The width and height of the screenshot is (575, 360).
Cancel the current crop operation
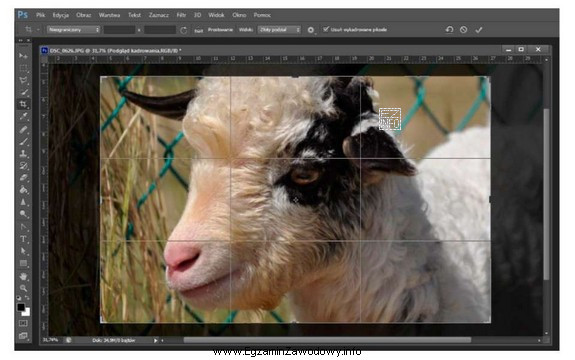click(x=464, y=30)
